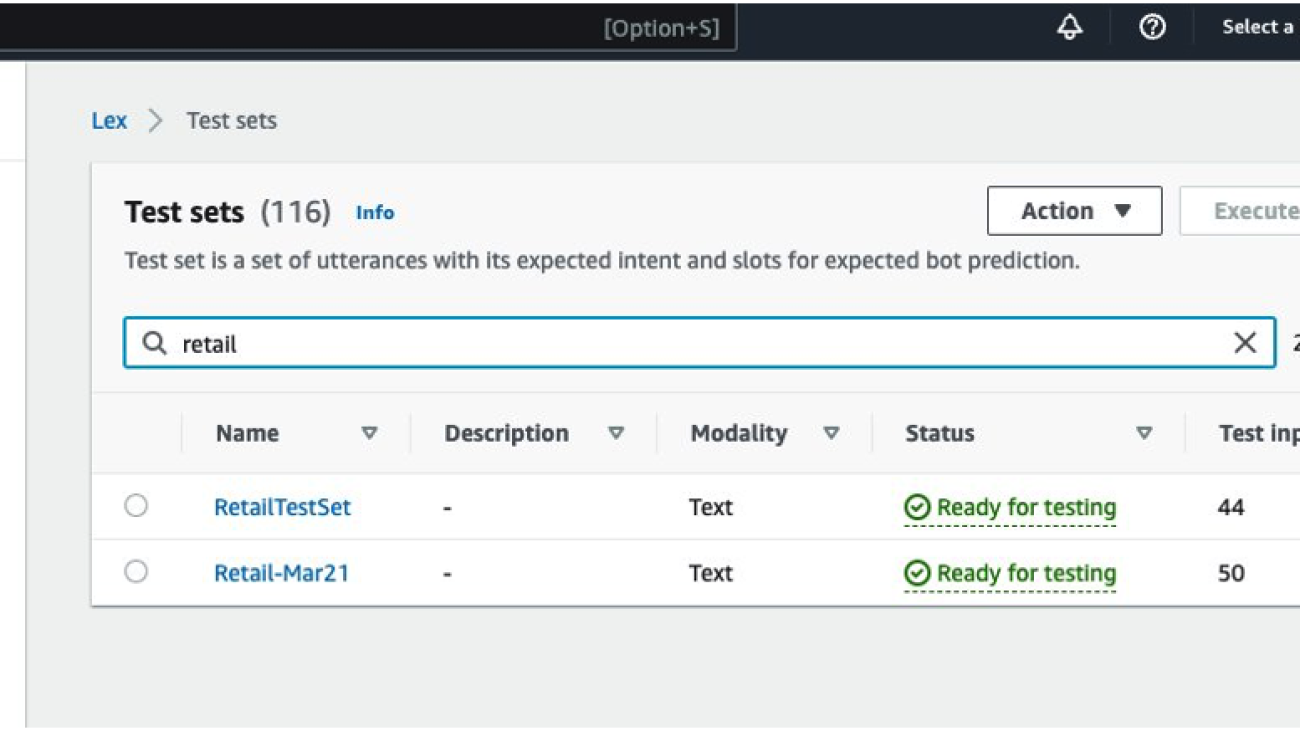Screen dimensions: 1300x731
Task: Click the Execute button
Action: point(1240,211)
